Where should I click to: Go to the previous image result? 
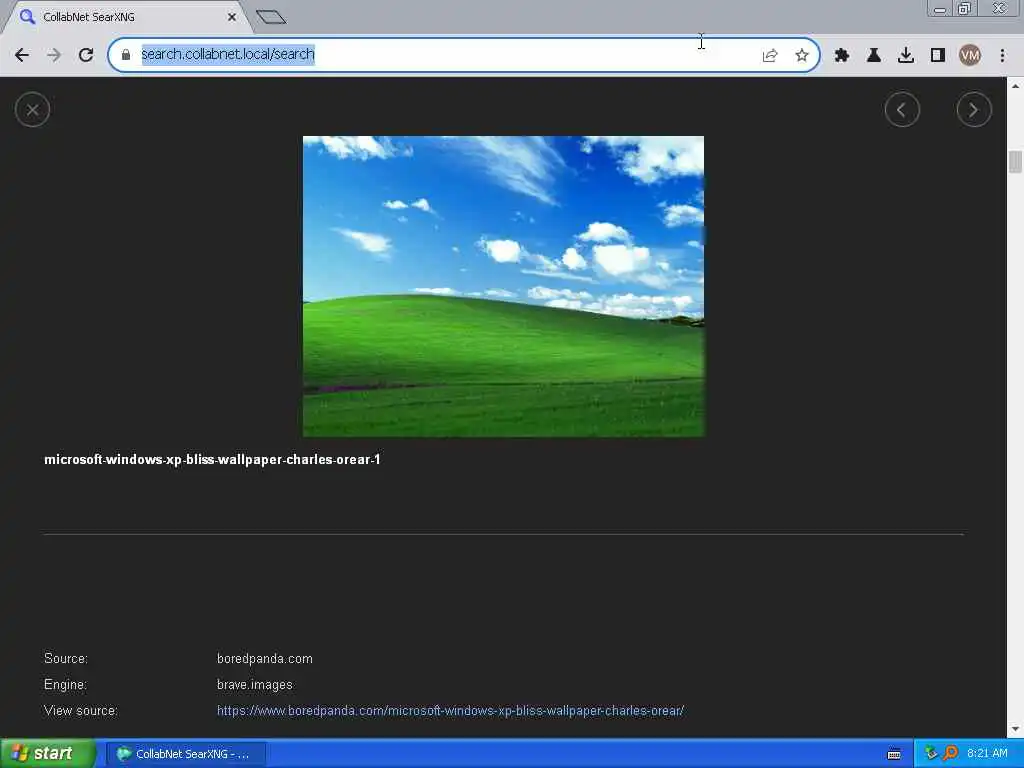[x=902, y=110]
